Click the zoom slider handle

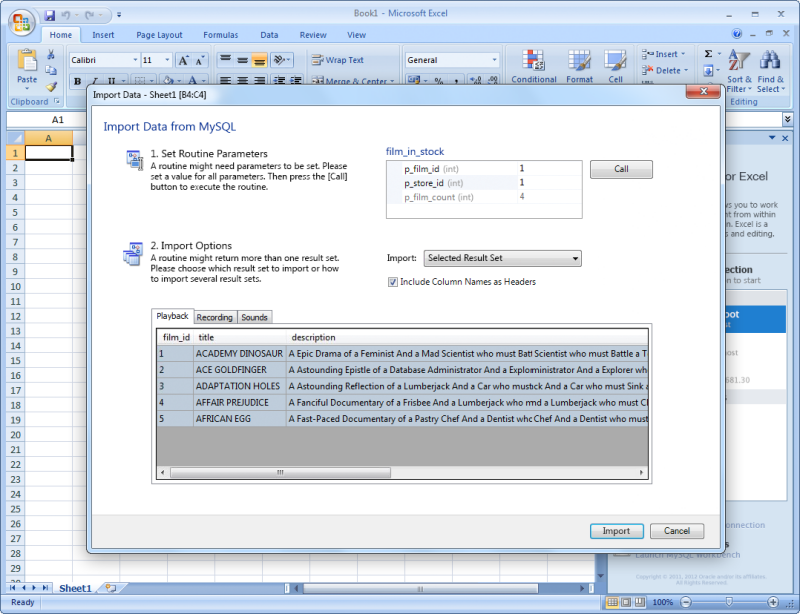[x=729, y=602]
